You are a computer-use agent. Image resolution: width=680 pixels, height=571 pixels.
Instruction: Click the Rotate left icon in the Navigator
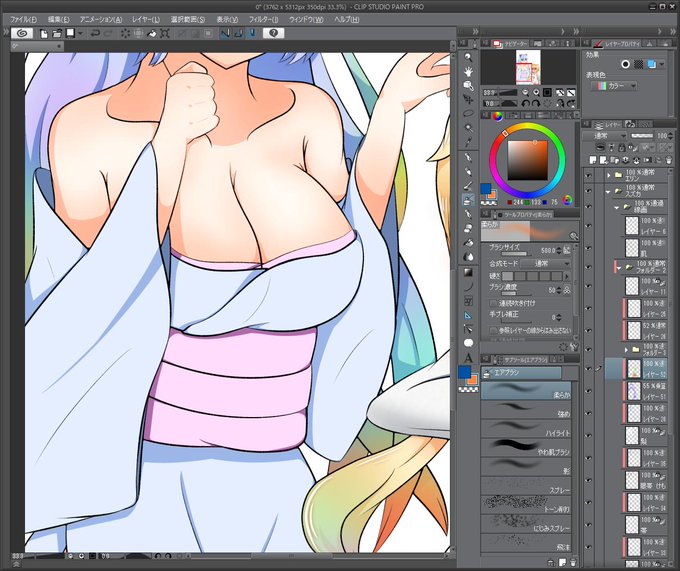526,103
